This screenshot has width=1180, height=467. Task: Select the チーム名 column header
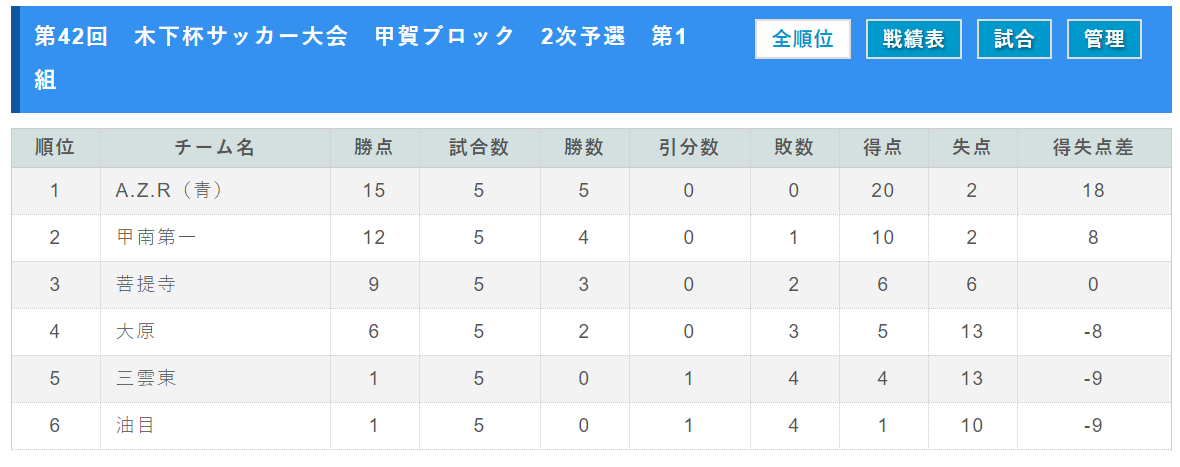point(215,147)
